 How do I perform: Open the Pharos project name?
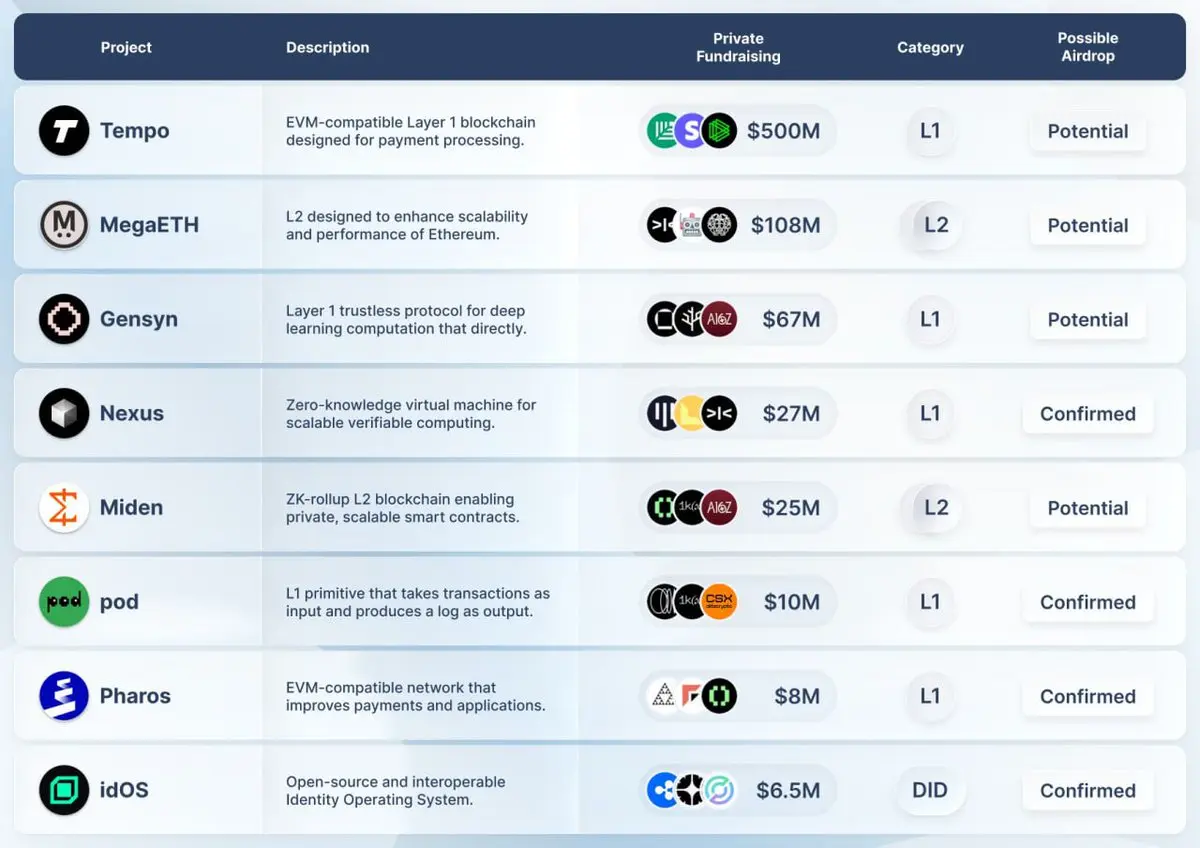click(x=135, y=696)
